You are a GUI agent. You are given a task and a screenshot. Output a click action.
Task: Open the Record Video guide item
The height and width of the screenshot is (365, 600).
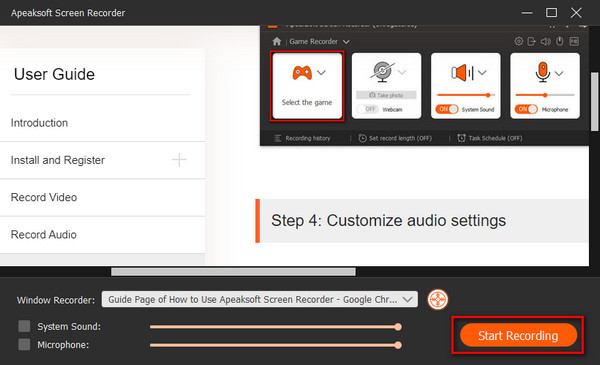pos(102,197)
